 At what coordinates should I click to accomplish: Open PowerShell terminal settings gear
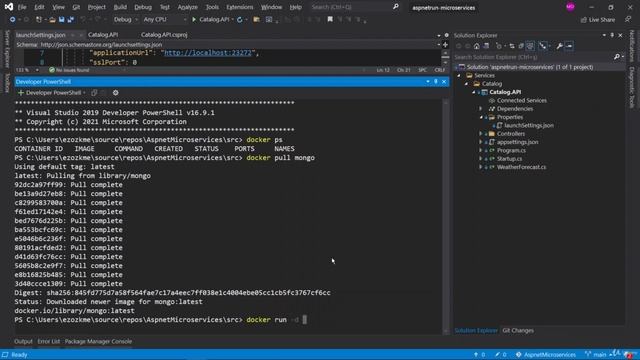point(116,93)
